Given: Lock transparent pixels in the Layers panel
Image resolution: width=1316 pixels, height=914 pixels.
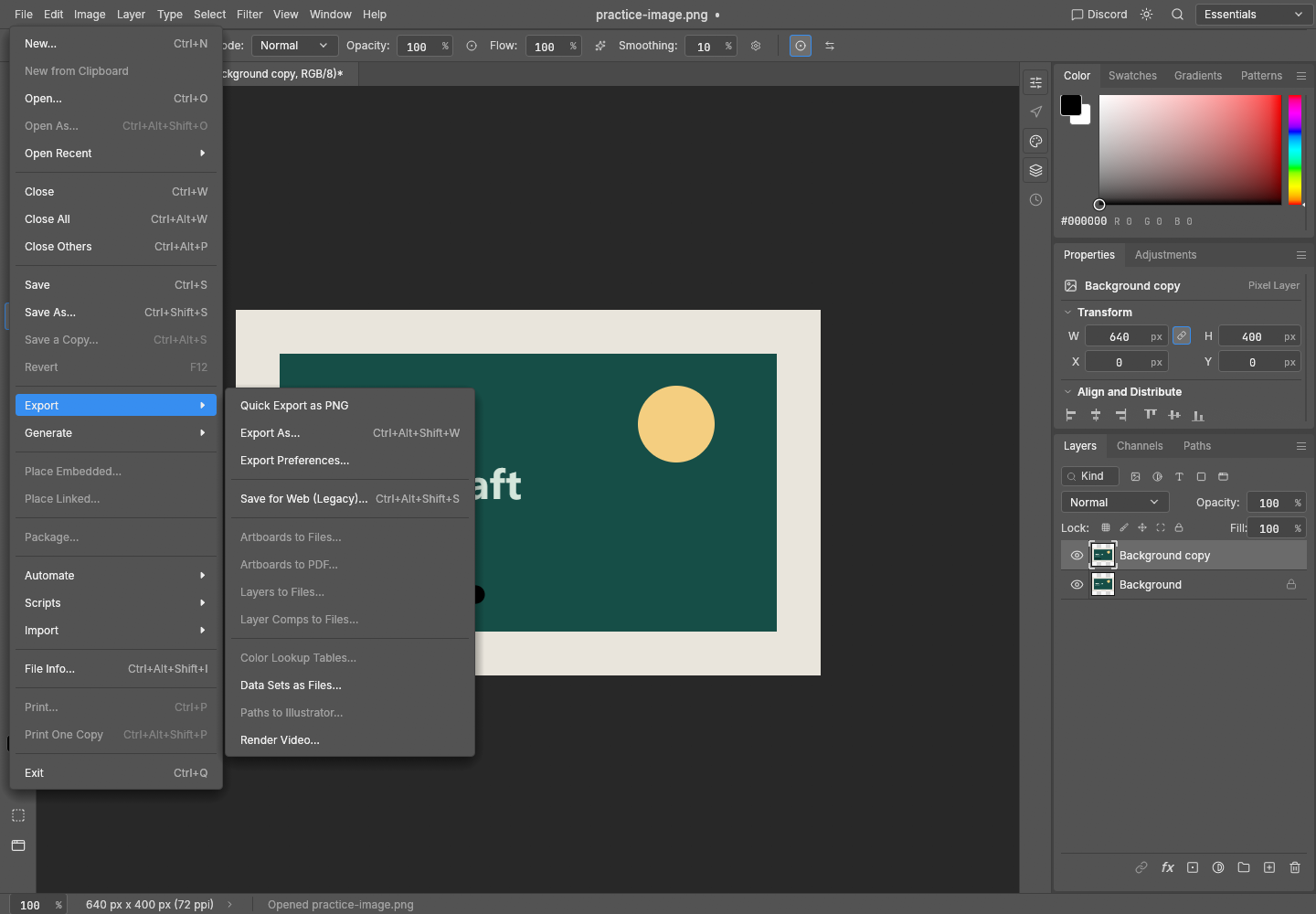Looking at the screenshot, I should point(1106,527).
